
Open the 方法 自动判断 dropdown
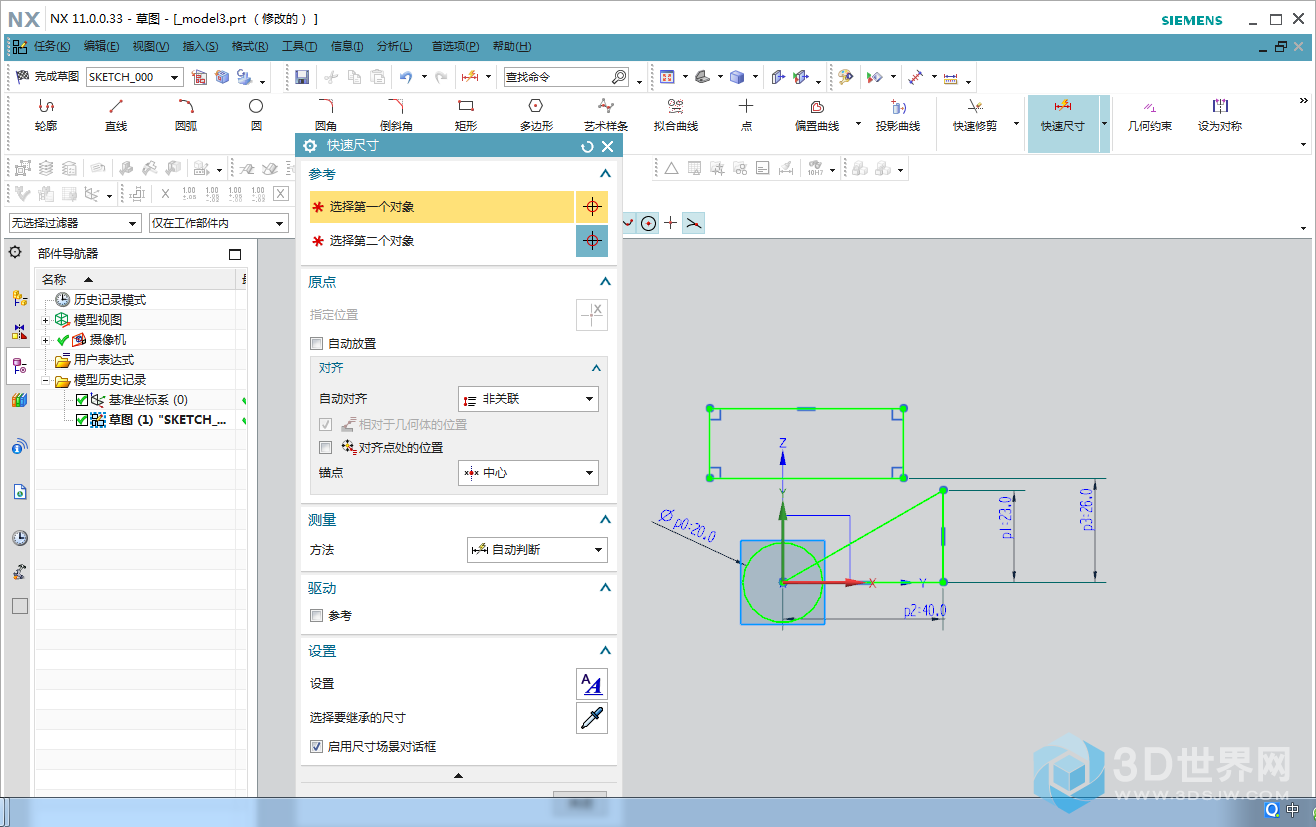[537, 550]
